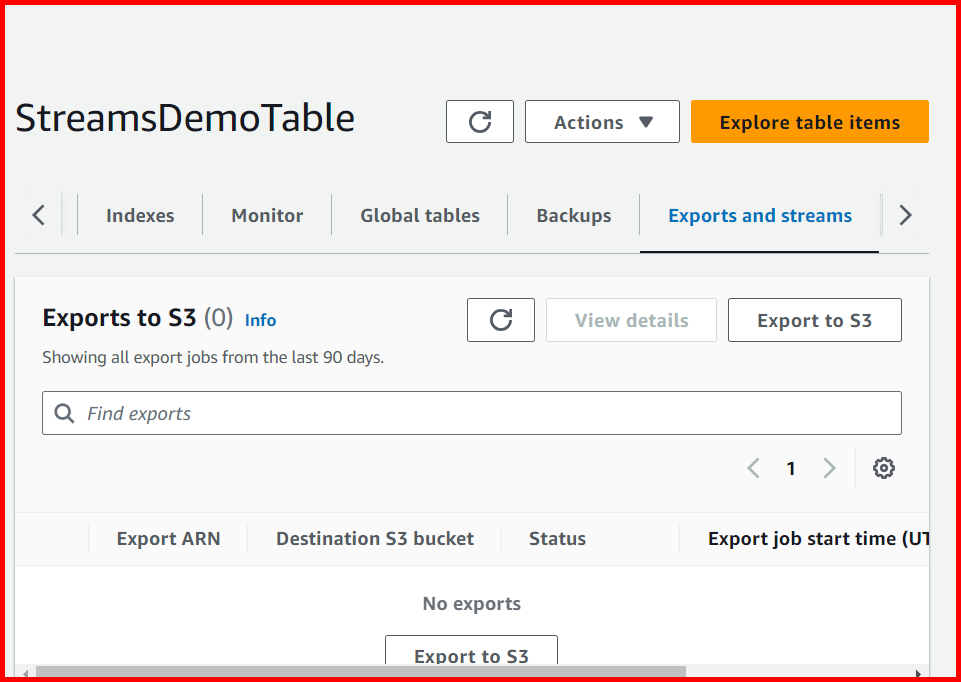Click Explore table items
Screen dimensions: 961x682
(809, 121)
